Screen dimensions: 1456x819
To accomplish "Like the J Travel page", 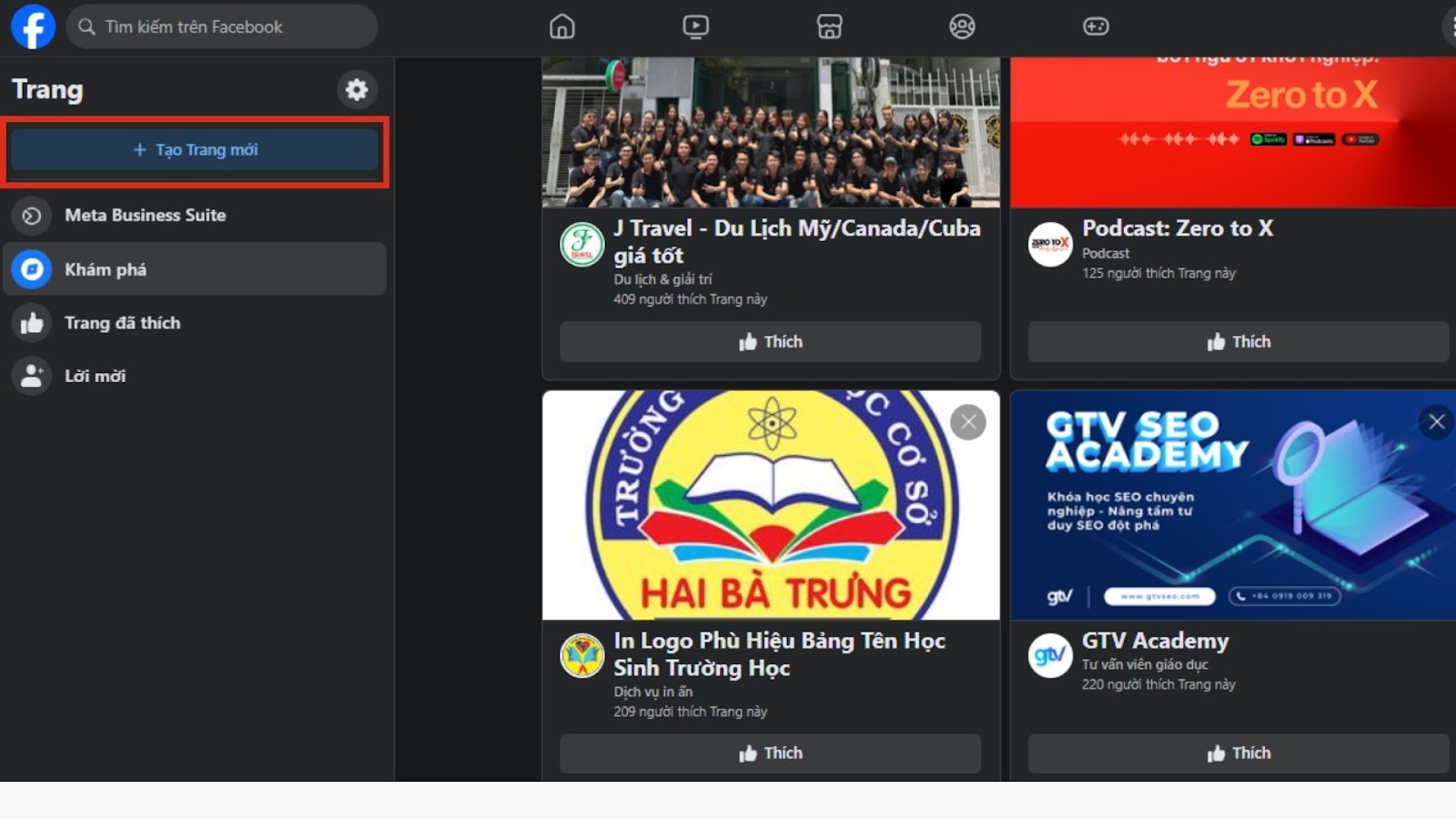I will coord(770,342).
